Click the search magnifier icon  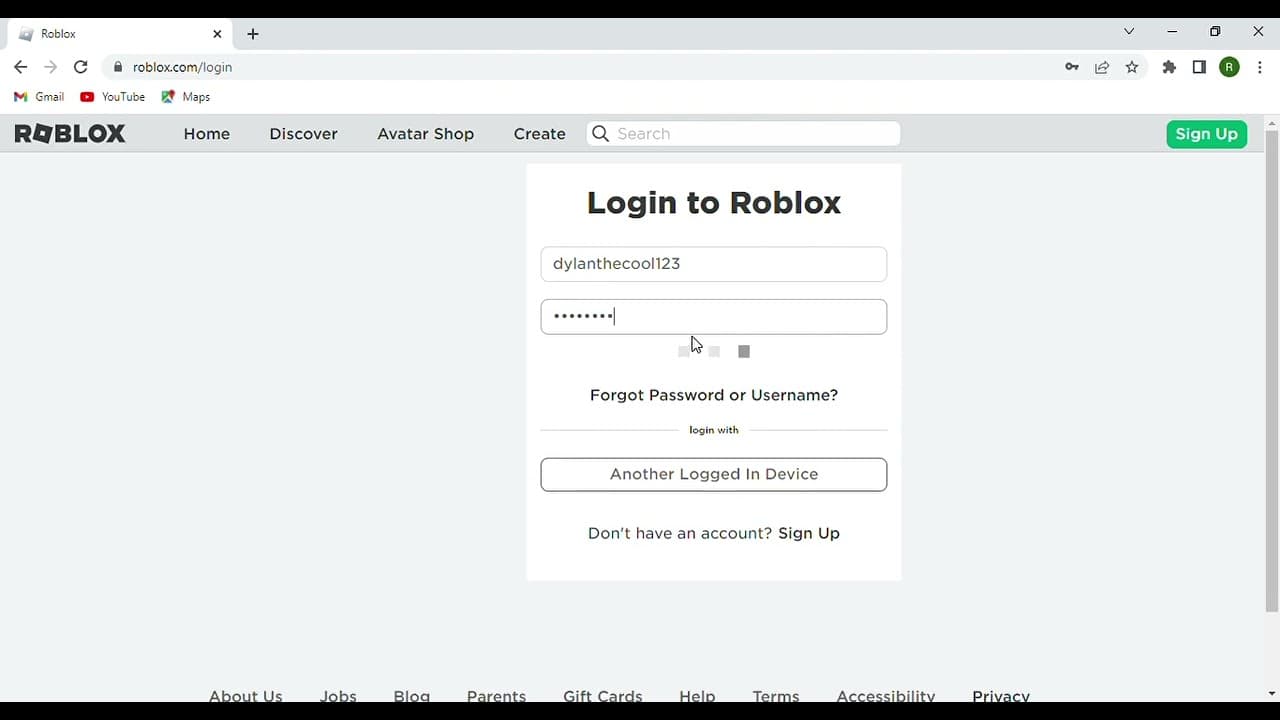(x=600, y=134)
